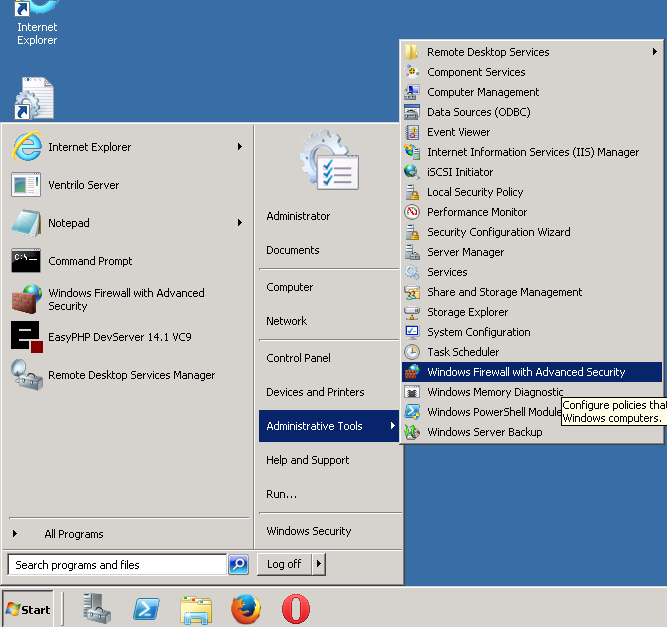The height and width of the screenshot is (627, 667).
Task: Open the iSCSI Initiator icon
Action: coord(412,172)
